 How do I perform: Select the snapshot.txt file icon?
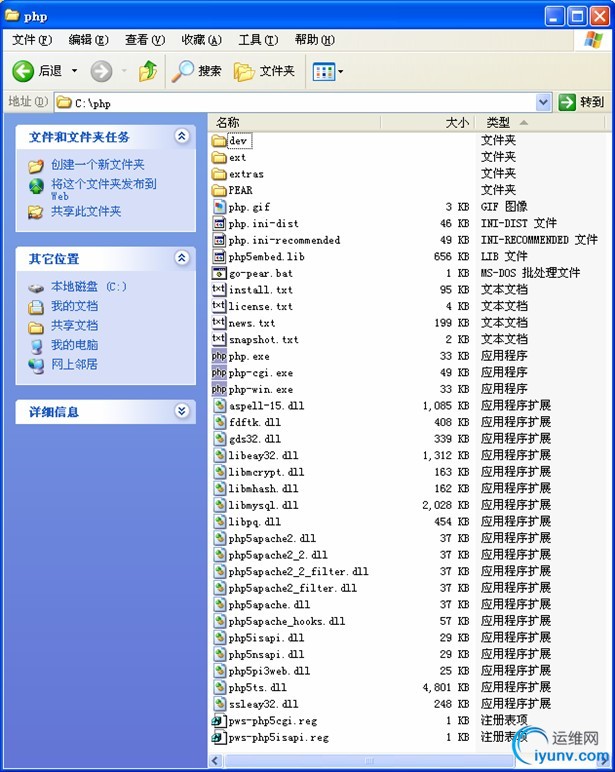(219, 339)
